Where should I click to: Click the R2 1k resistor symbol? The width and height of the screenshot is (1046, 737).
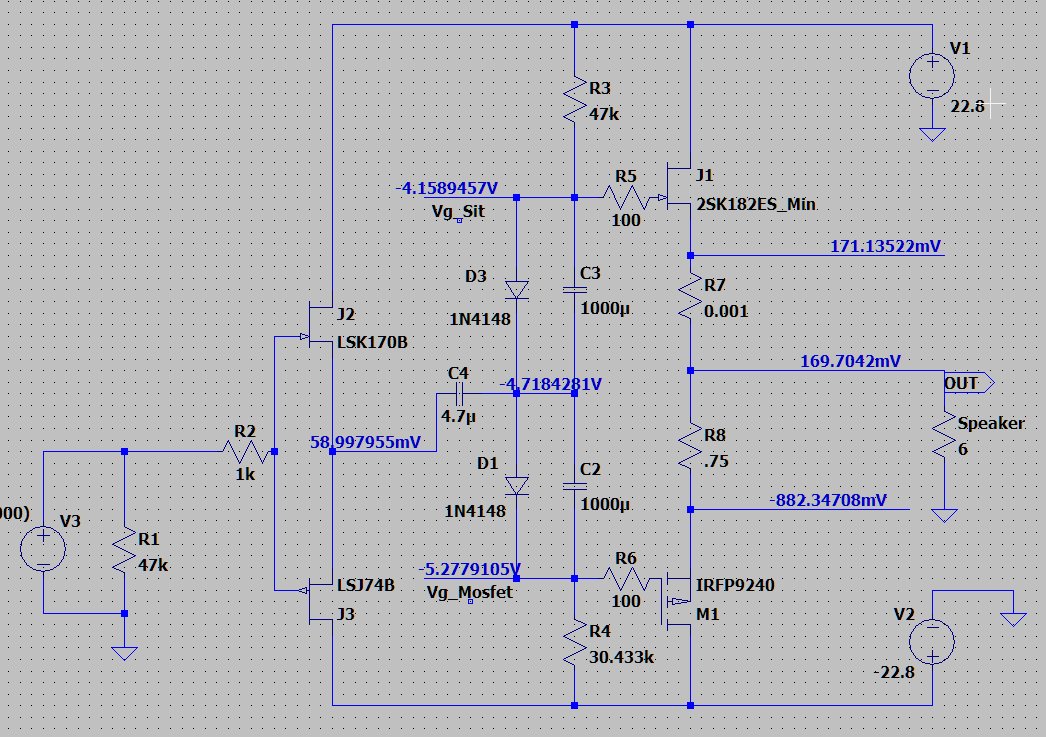(x=245, y=452)
